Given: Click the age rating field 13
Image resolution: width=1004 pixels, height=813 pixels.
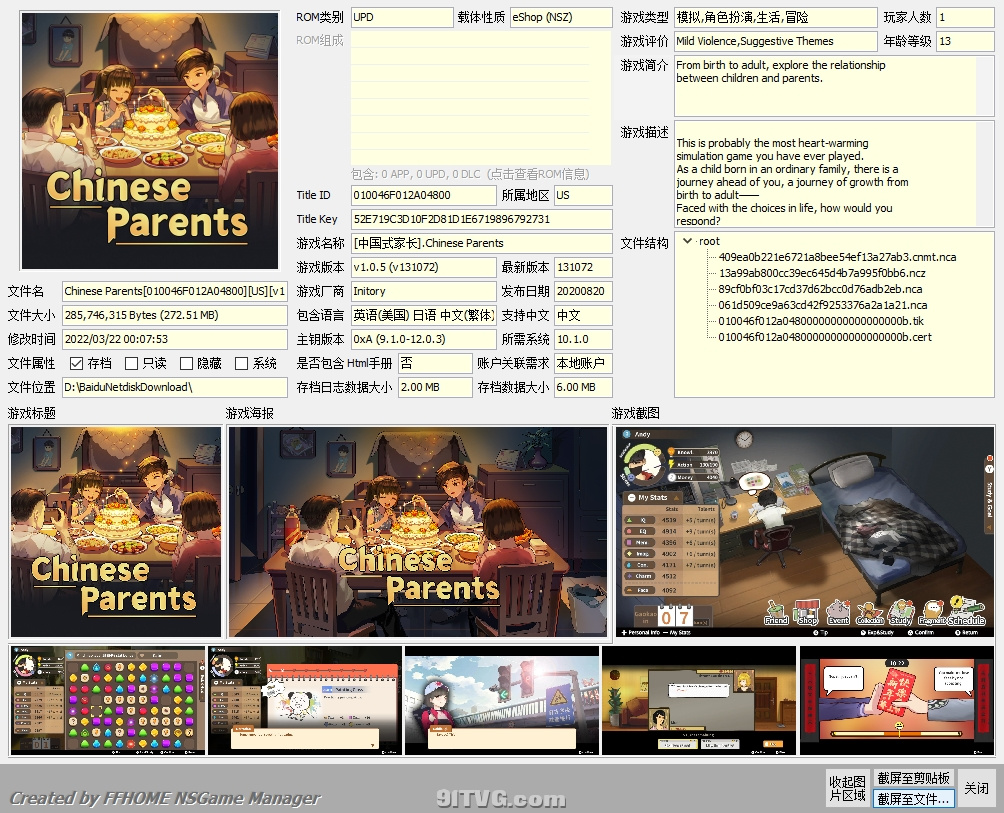Looking at the screenshot, I should coord(965,42).
